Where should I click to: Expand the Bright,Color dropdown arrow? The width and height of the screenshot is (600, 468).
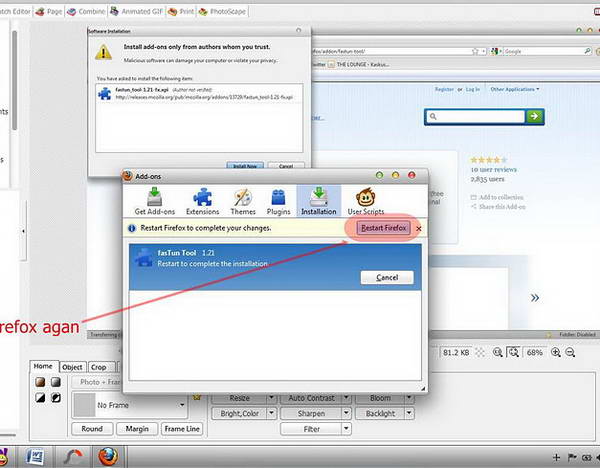pyautogui.click(x=271, y=414)
